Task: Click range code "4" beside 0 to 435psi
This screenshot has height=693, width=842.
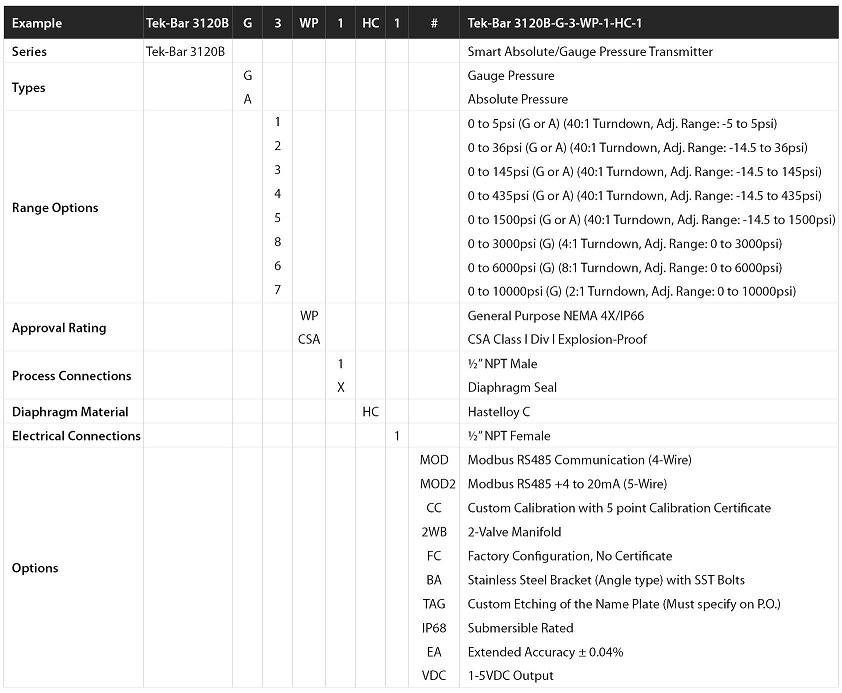Action: click(278, 194)
